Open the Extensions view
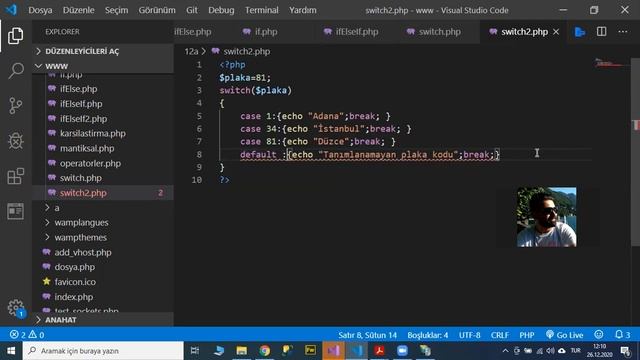The height and width of the screenshot is (360, 640). [x=16, y=176]
